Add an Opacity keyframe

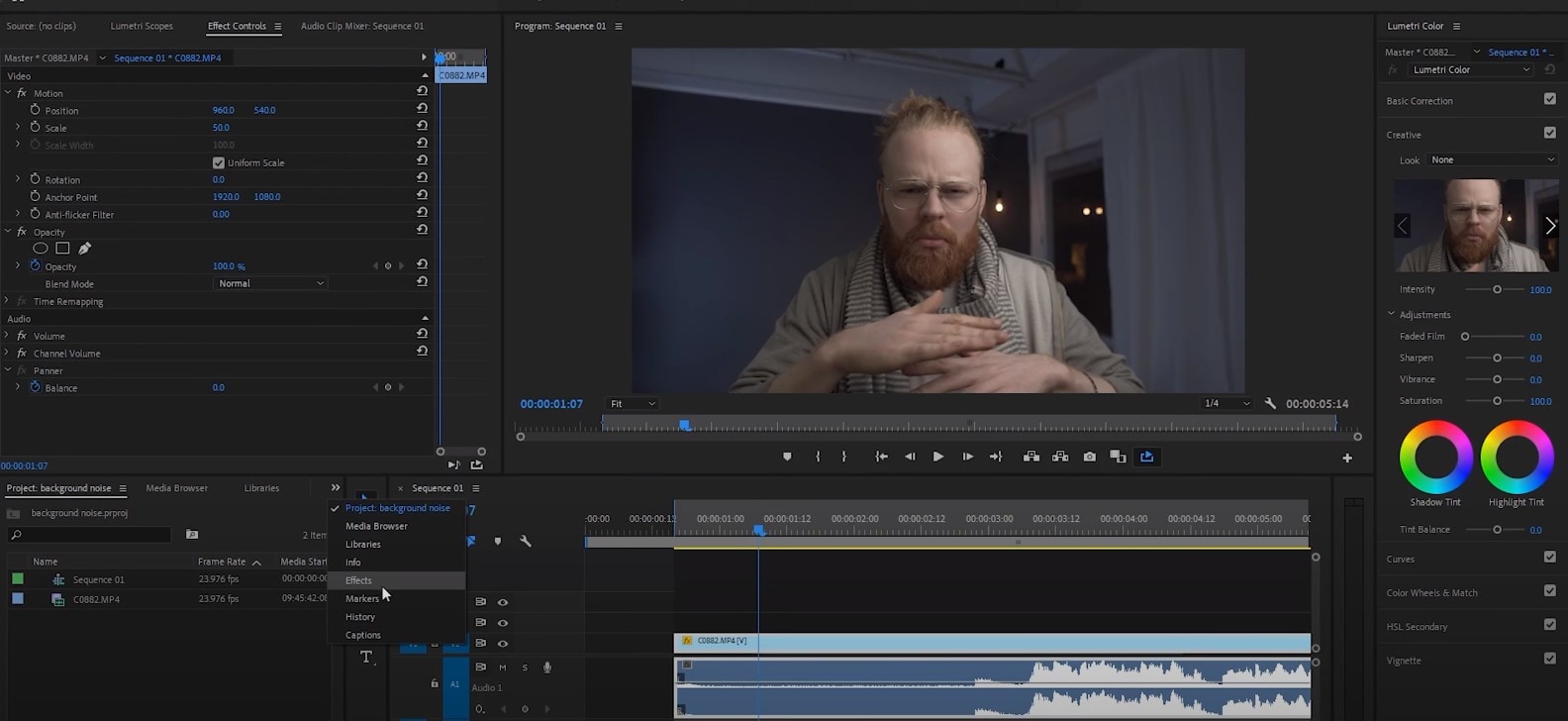(x=388, y=265)
